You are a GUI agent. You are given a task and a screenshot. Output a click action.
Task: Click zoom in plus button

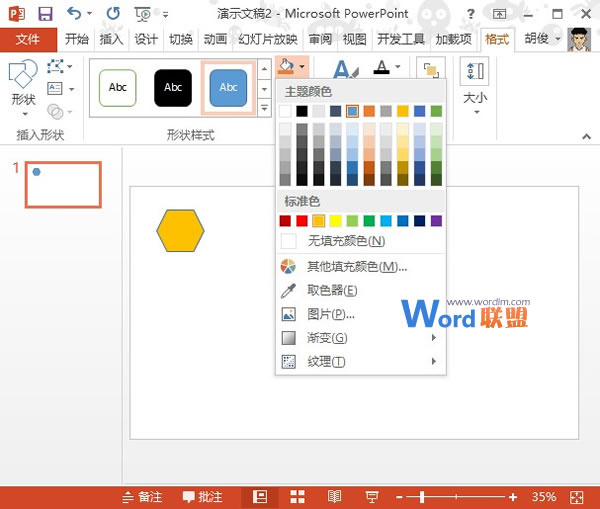click(513, 497)
